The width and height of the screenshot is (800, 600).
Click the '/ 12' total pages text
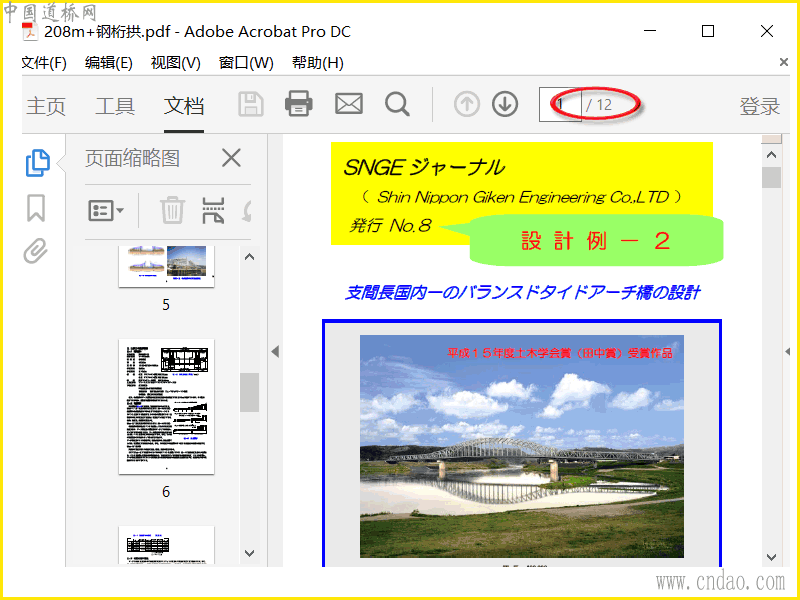(599, 105)
